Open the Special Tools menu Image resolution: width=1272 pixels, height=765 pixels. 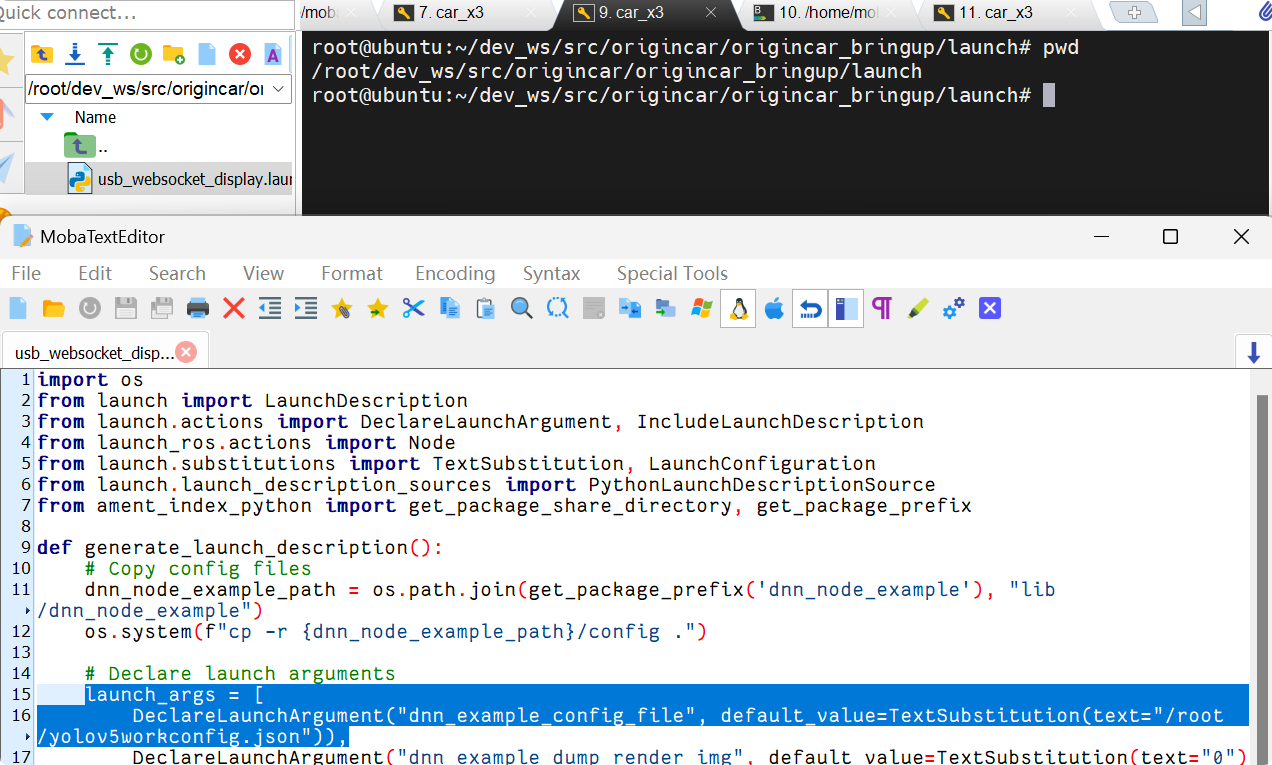[672, 273]
